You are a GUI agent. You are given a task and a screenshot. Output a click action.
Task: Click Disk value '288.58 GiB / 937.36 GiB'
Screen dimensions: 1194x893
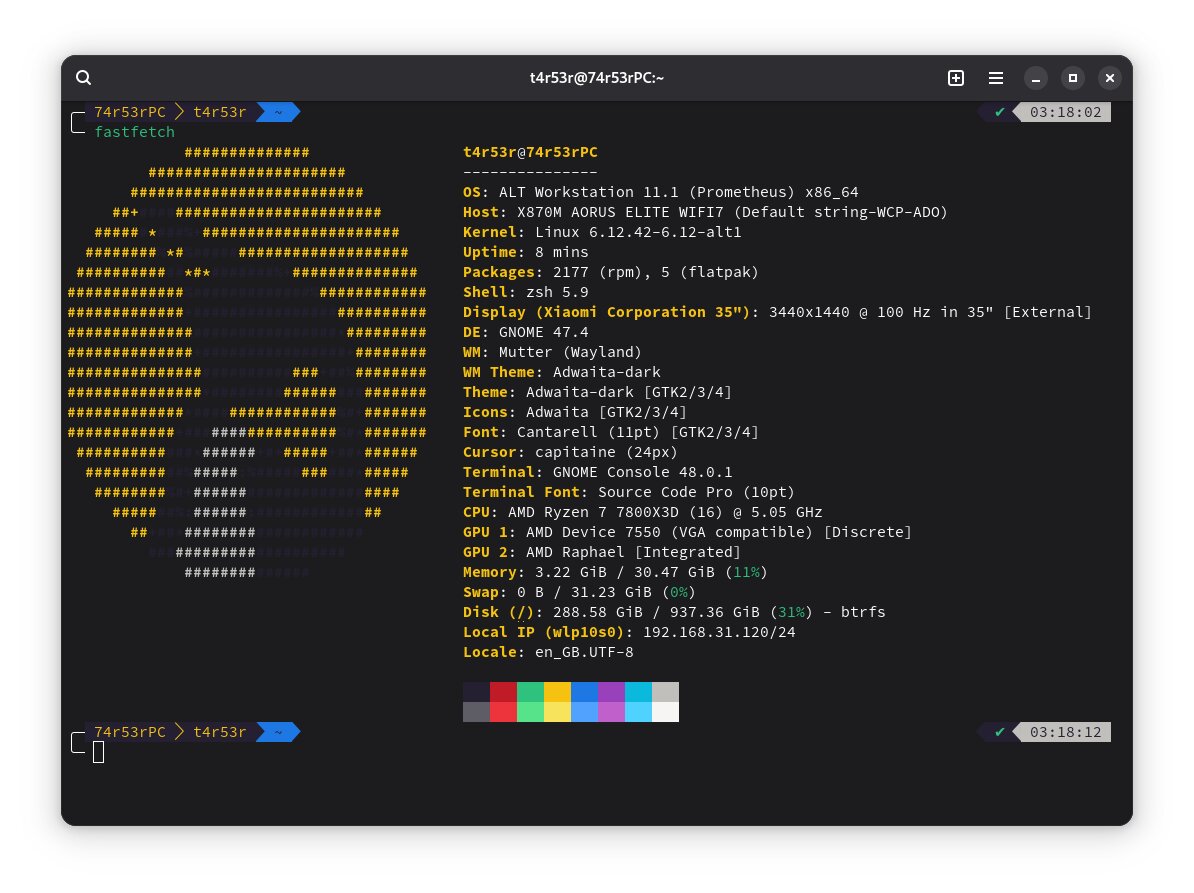point(656,612)
